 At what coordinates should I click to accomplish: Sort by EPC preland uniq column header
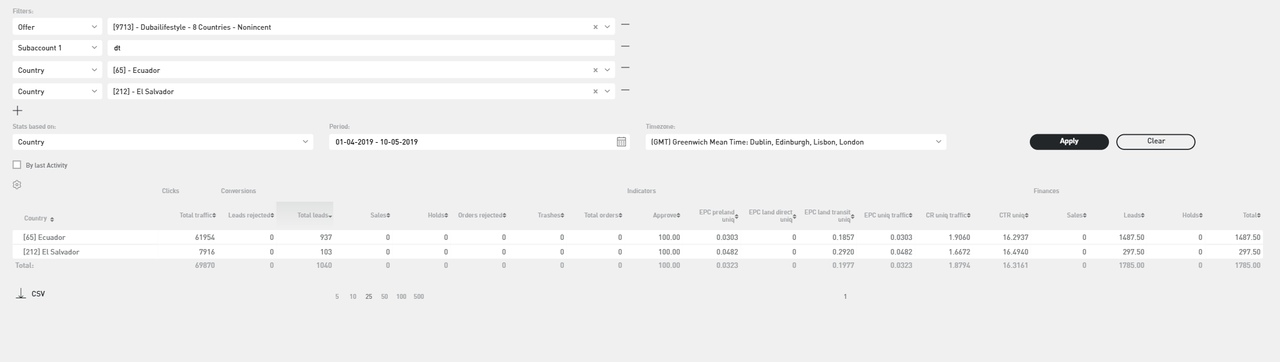pyautogui.click(x=719, y=215)
